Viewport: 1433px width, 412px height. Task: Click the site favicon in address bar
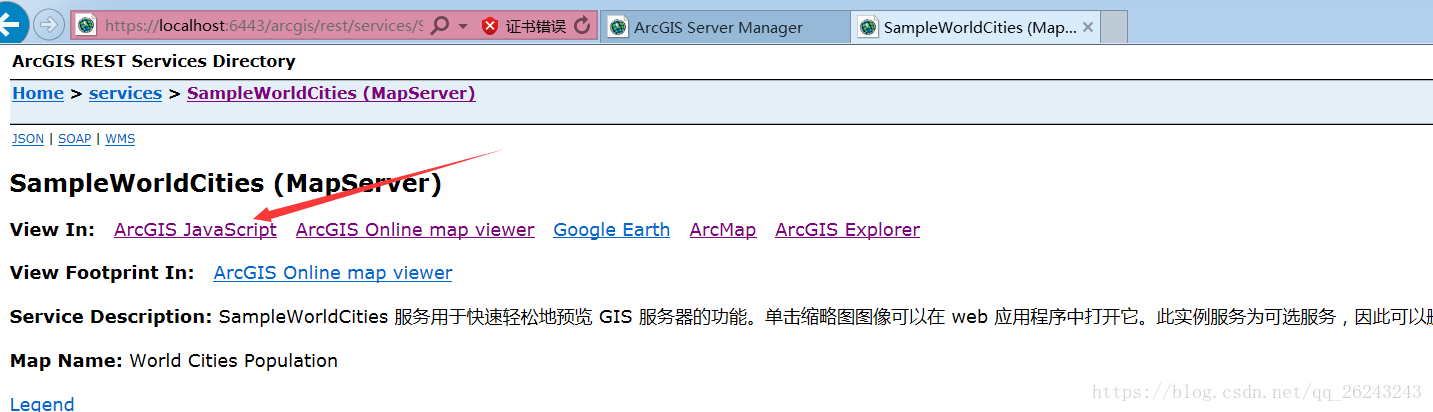(87, 26)
